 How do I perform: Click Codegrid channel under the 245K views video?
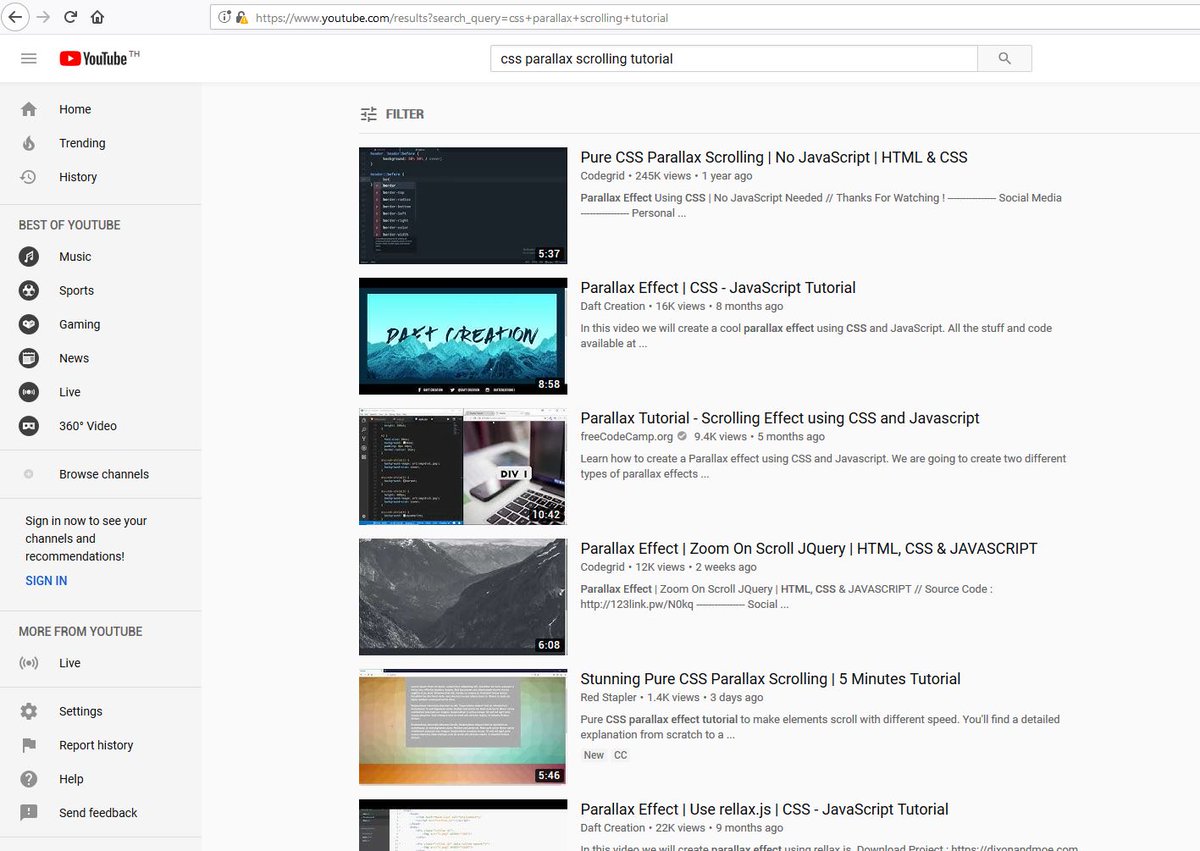click(603, 176)
